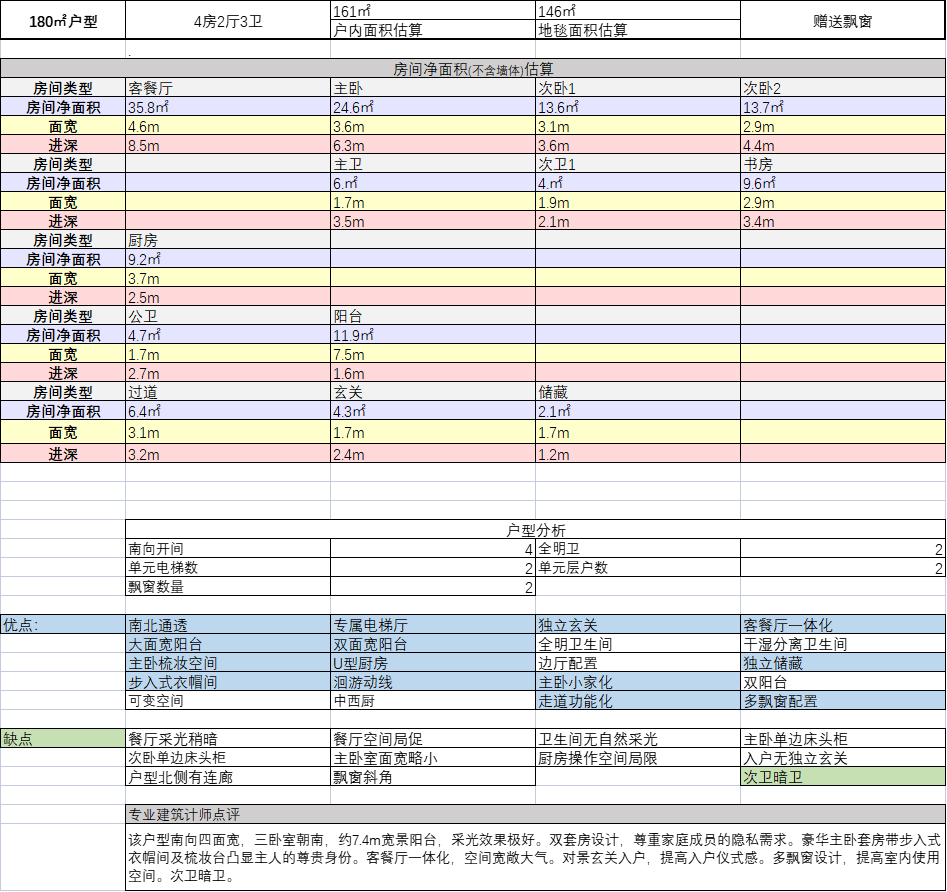Click the 13.6㎡ area cell
The height and width of the screenshot is (892, 947).
click(638, 107)
